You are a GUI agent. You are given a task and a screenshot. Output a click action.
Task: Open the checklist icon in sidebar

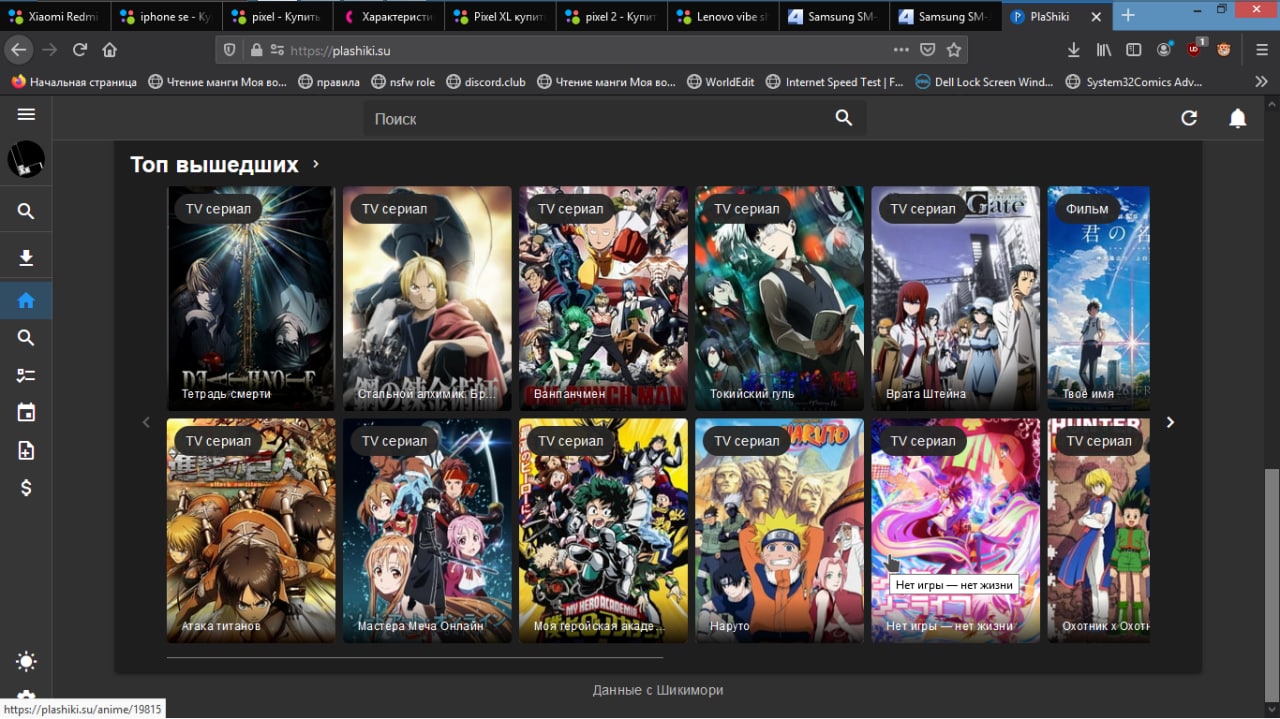point(26,375)
